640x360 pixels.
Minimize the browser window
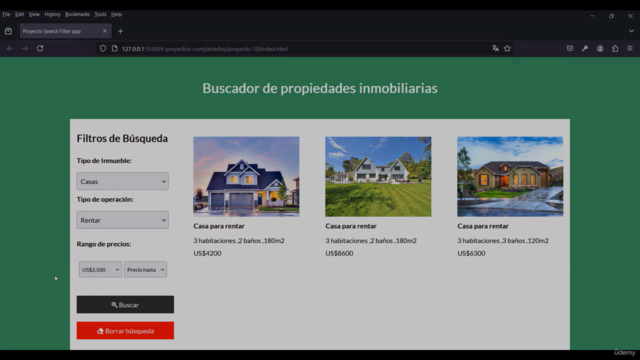coord(592,16)
